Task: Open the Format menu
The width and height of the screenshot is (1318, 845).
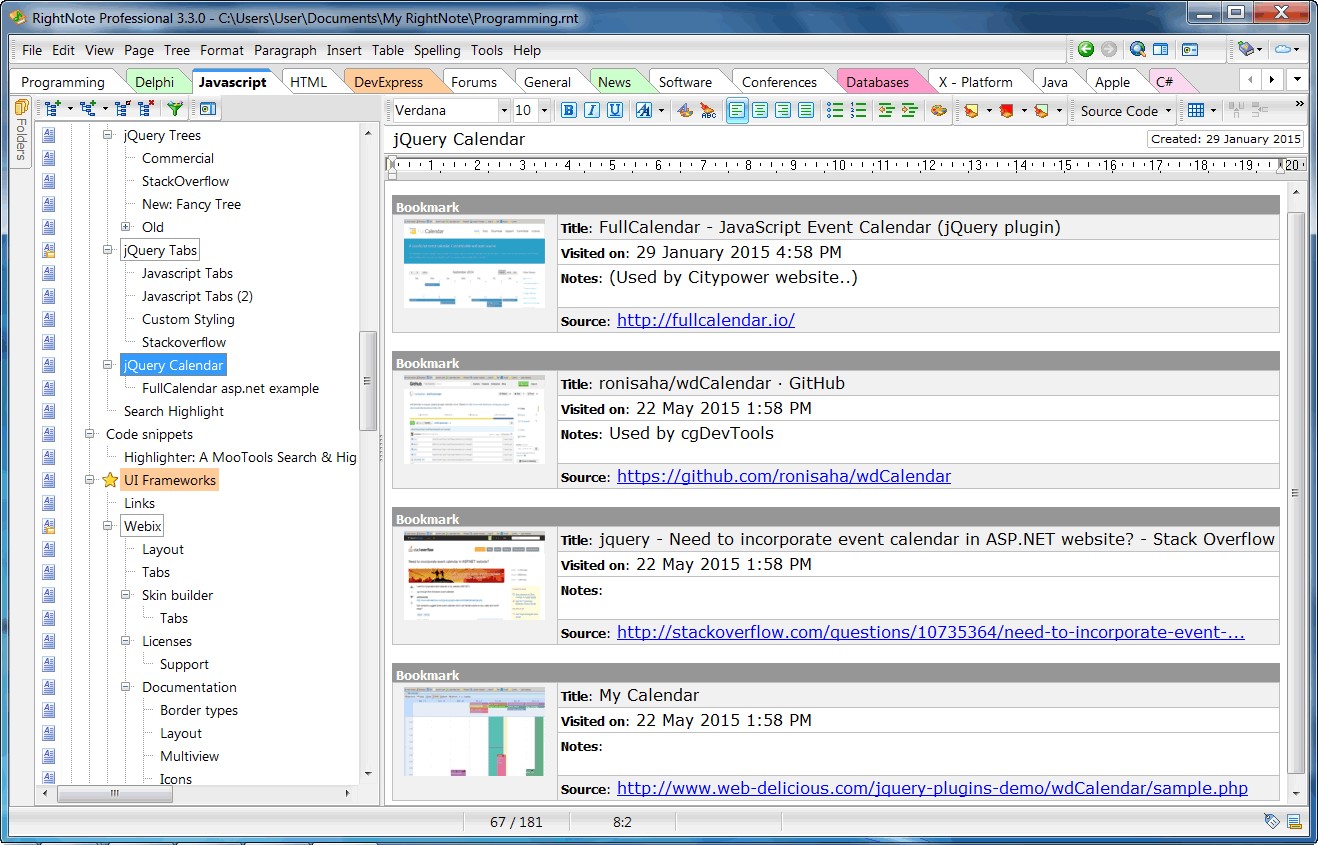Action: pyautogui.click(x=221, y=50)
